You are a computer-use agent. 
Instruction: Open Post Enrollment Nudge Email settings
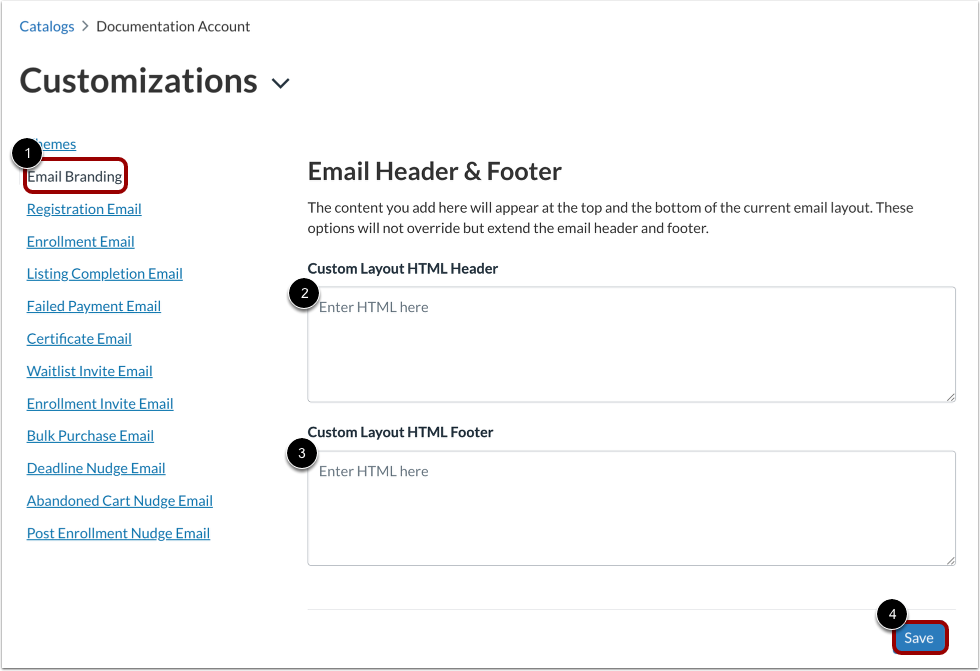click(117, 533)
